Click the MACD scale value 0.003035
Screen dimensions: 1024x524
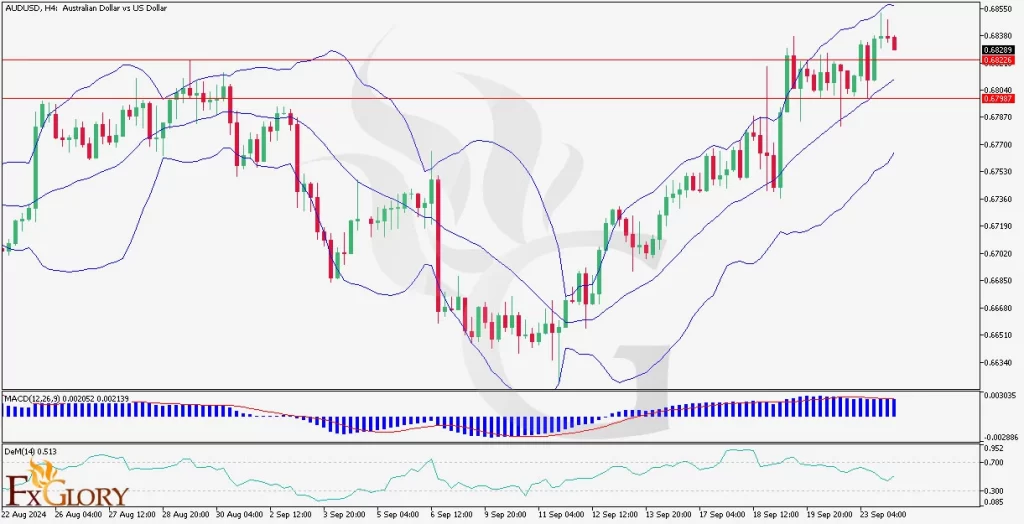click(999, 396)
